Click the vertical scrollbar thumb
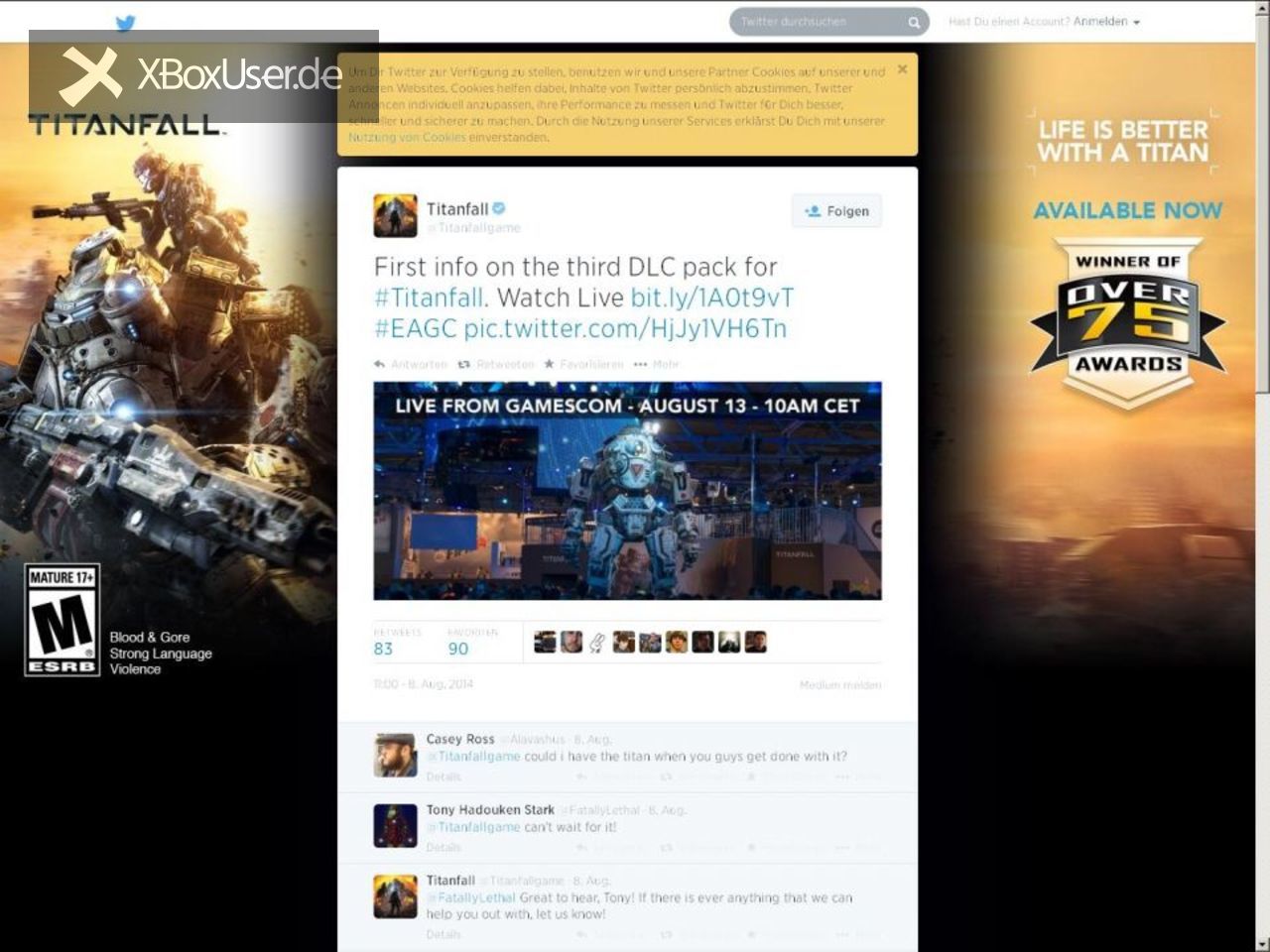Viewport: 1270px width, 952px height. point(1262,203)
